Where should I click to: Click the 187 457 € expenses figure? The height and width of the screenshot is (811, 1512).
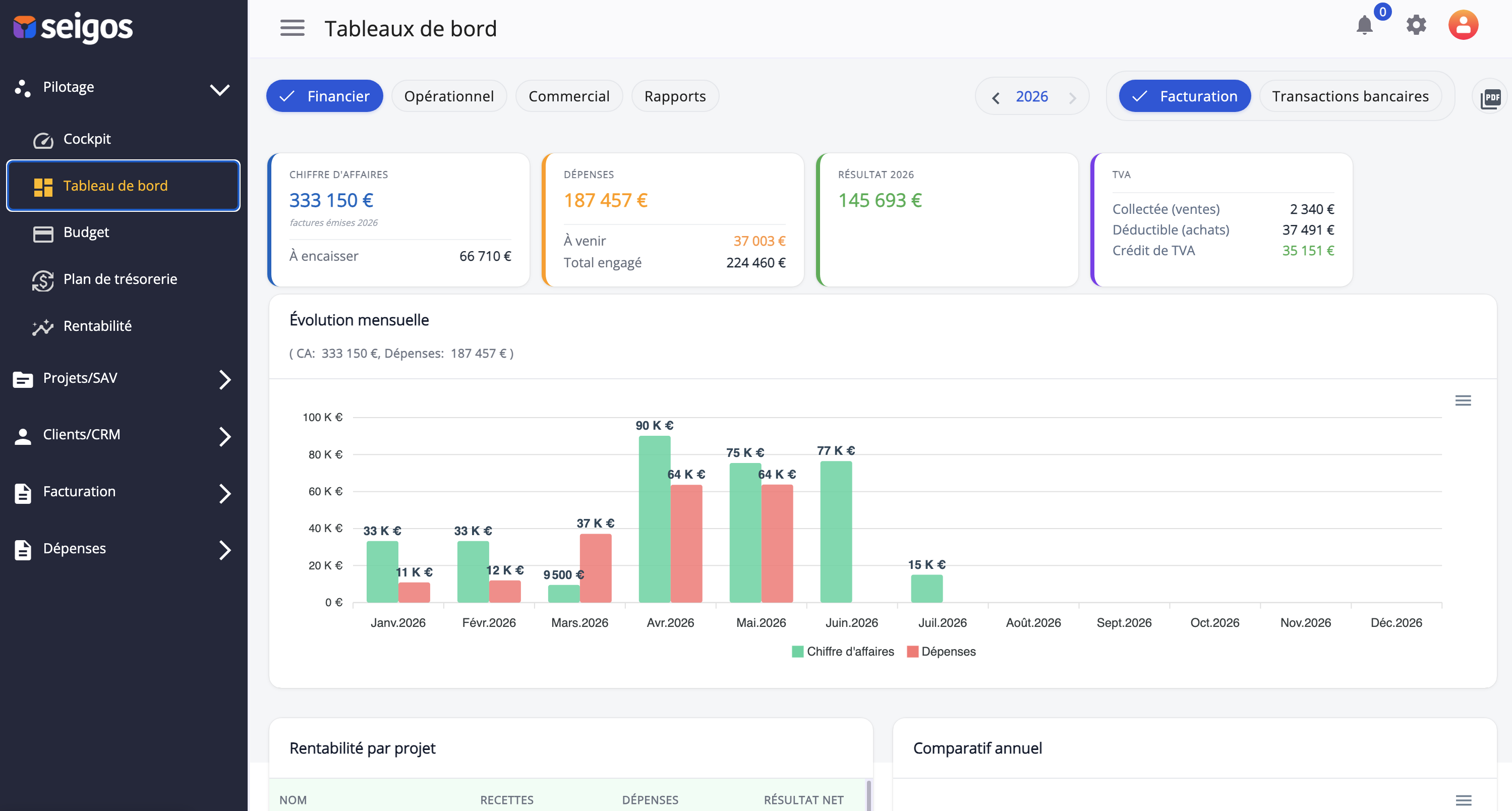click(x=605, y=201)
